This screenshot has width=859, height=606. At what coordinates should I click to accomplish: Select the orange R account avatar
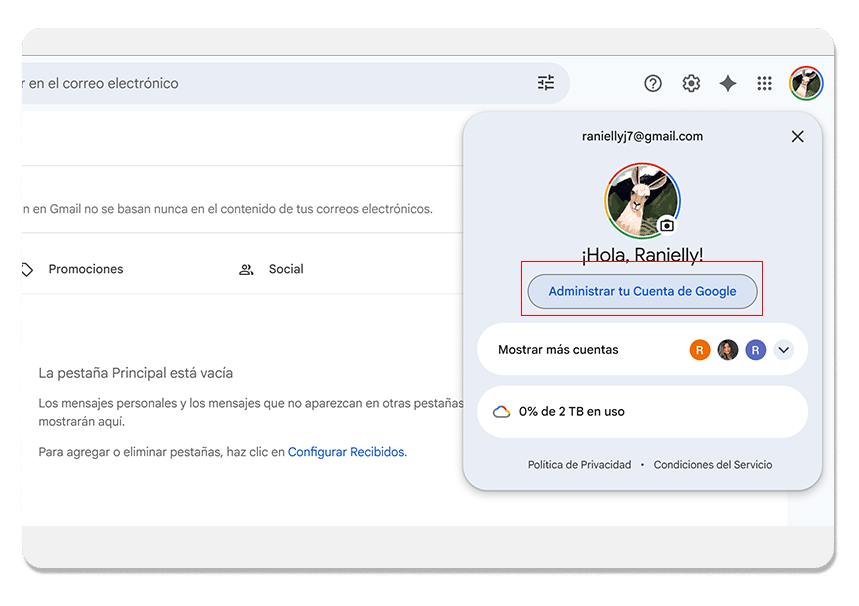click(x=700, y=350)
